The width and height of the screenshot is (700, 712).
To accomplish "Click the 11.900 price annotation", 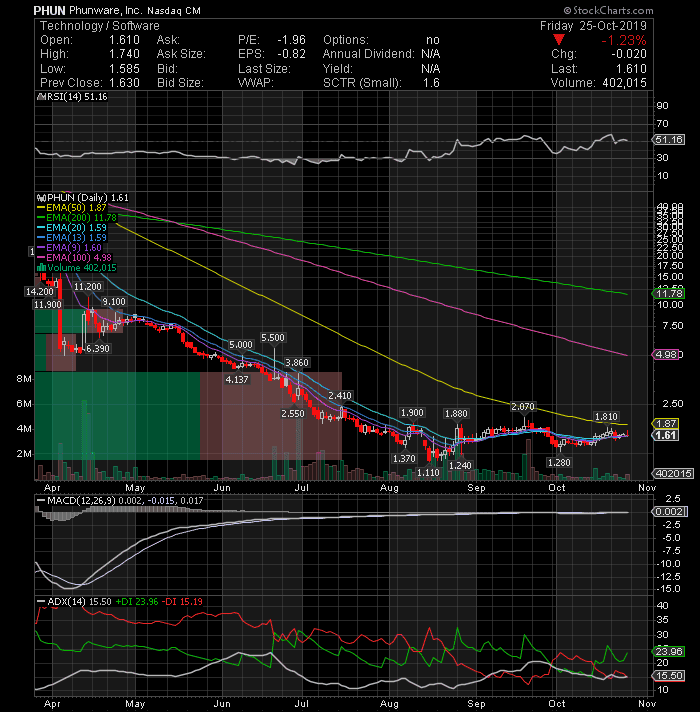I will [x=48, y=305].
